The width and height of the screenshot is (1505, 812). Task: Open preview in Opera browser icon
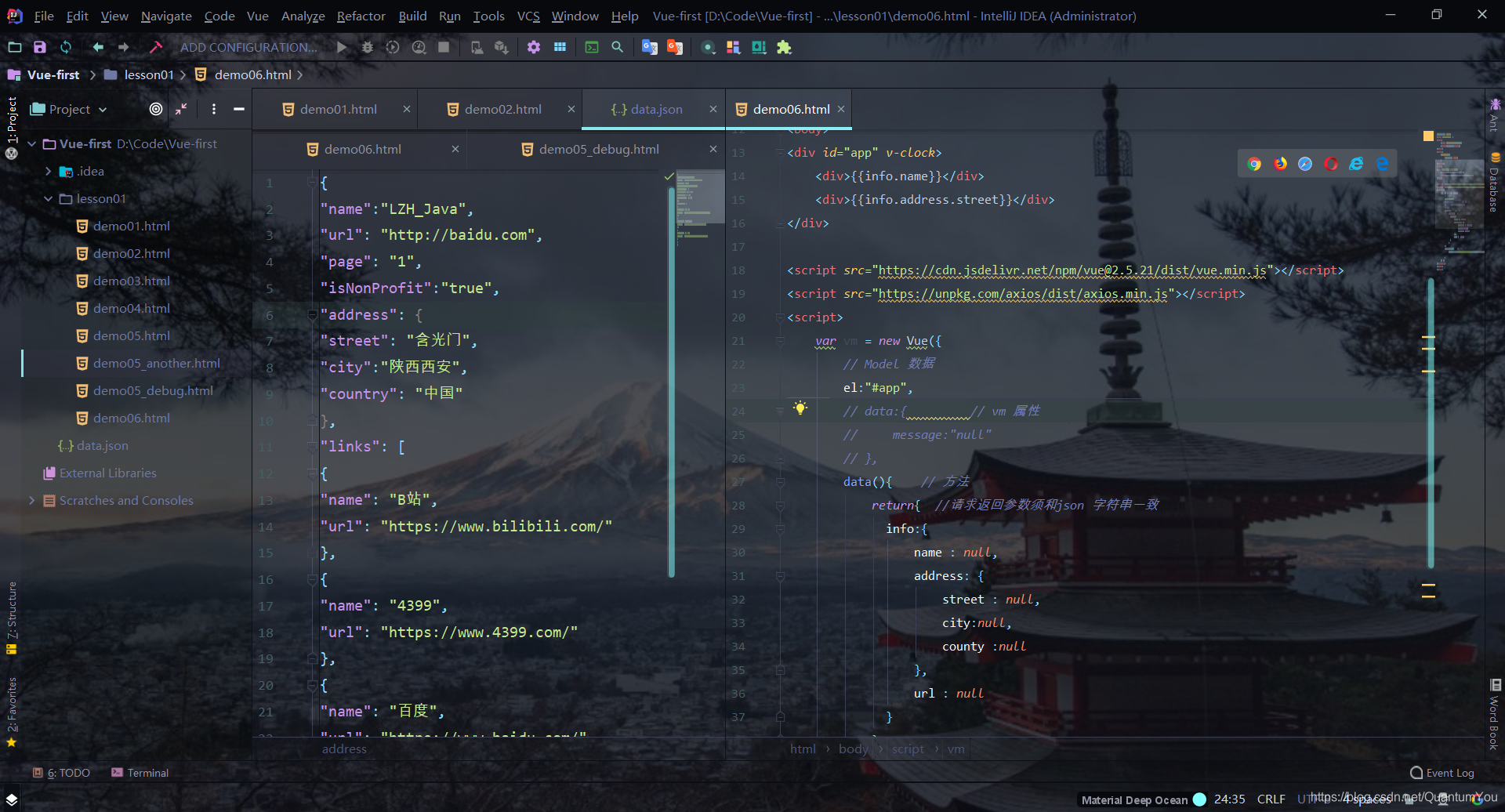click(x=1331, y=164)
